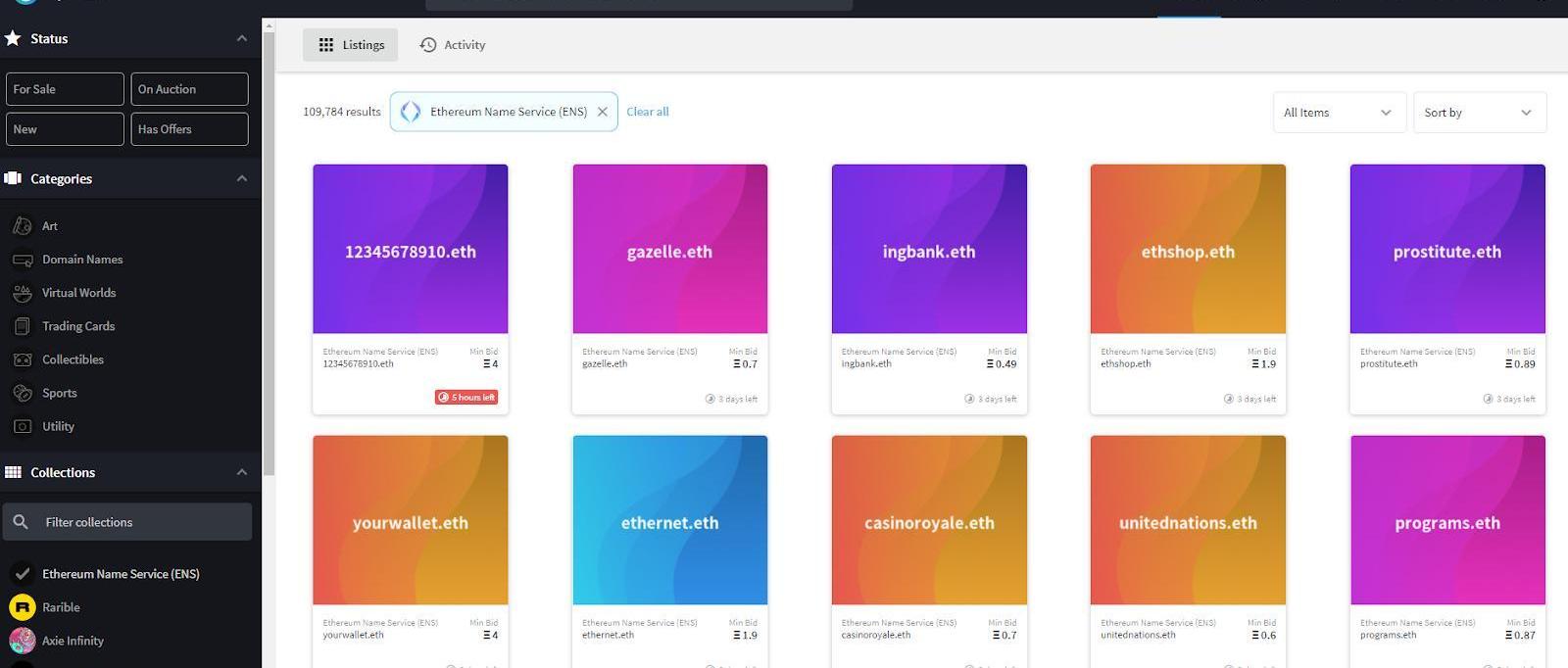Toggle the For Sale status filter

click(x=65, y=89)
